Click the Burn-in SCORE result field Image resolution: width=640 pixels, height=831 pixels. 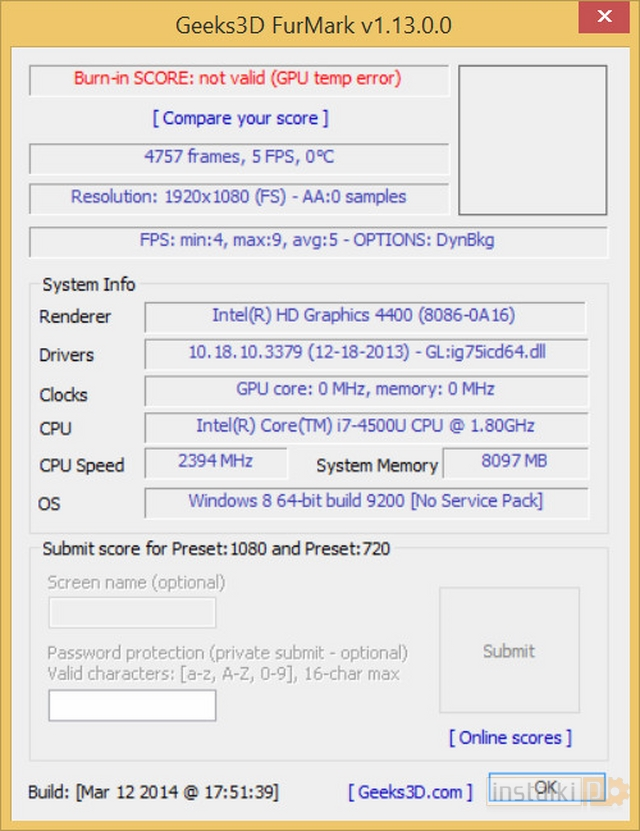(238, 79)
